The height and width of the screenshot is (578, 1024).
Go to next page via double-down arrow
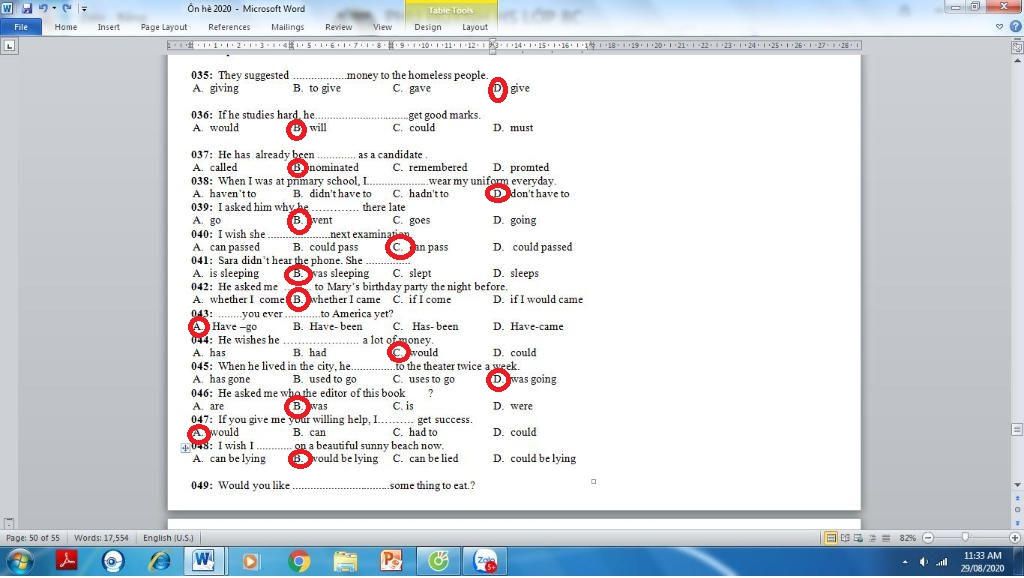pos(1017,521)
